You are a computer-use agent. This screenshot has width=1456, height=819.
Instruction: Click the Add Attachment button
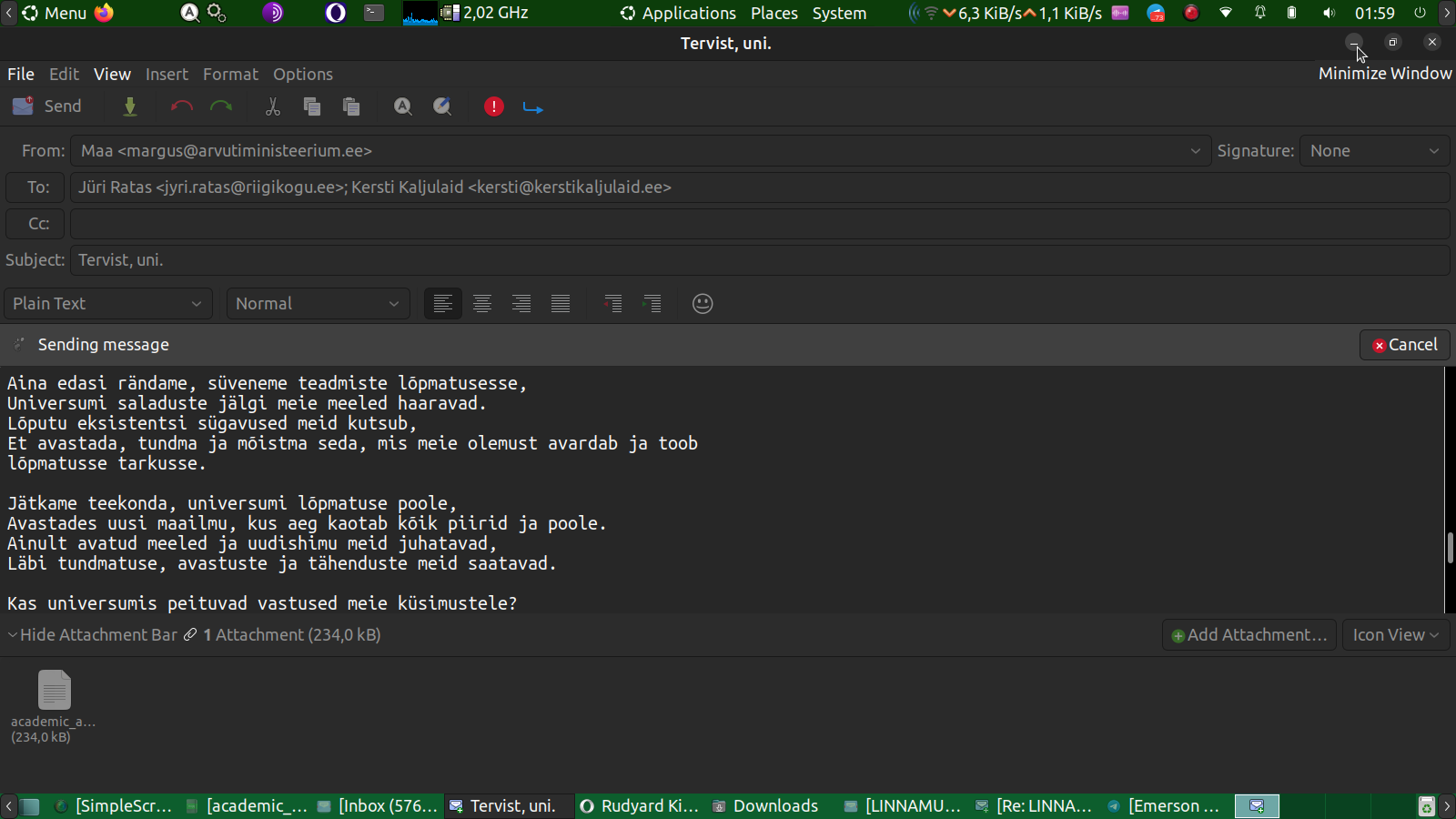[1249, 635]
